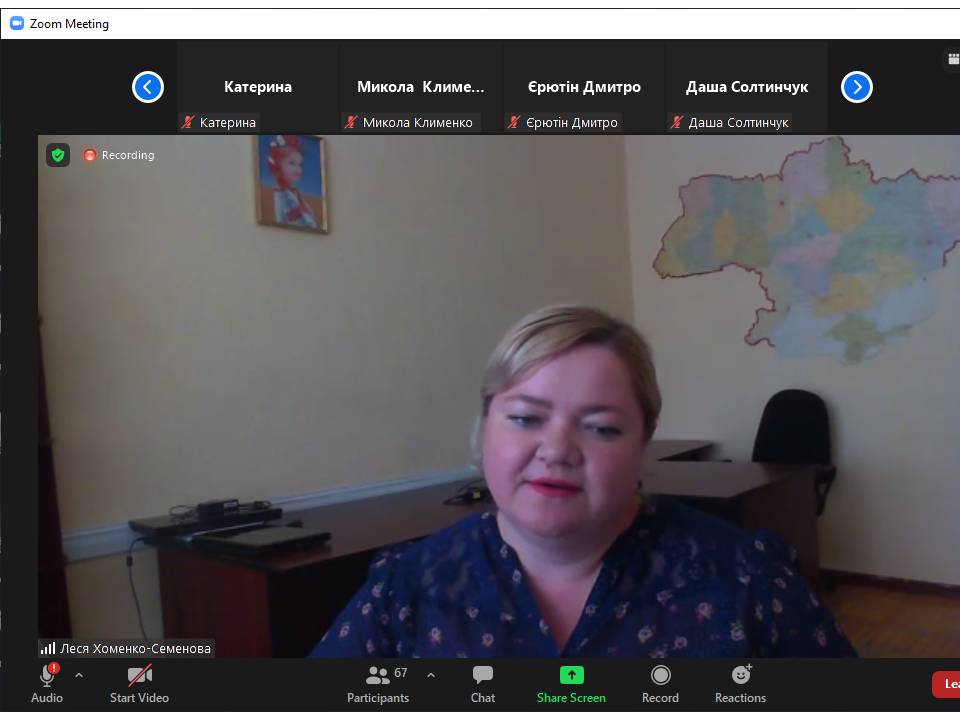This screenshot has width=960, height=720.
Task: Go to previous page of participant thumbnails
Action: [x=148, y=87]
